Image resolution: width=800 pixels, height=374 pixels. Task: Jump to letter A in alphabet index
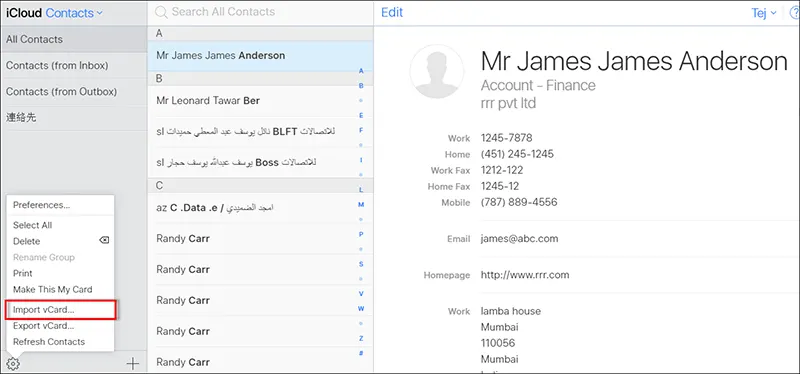tap(361, 71)
